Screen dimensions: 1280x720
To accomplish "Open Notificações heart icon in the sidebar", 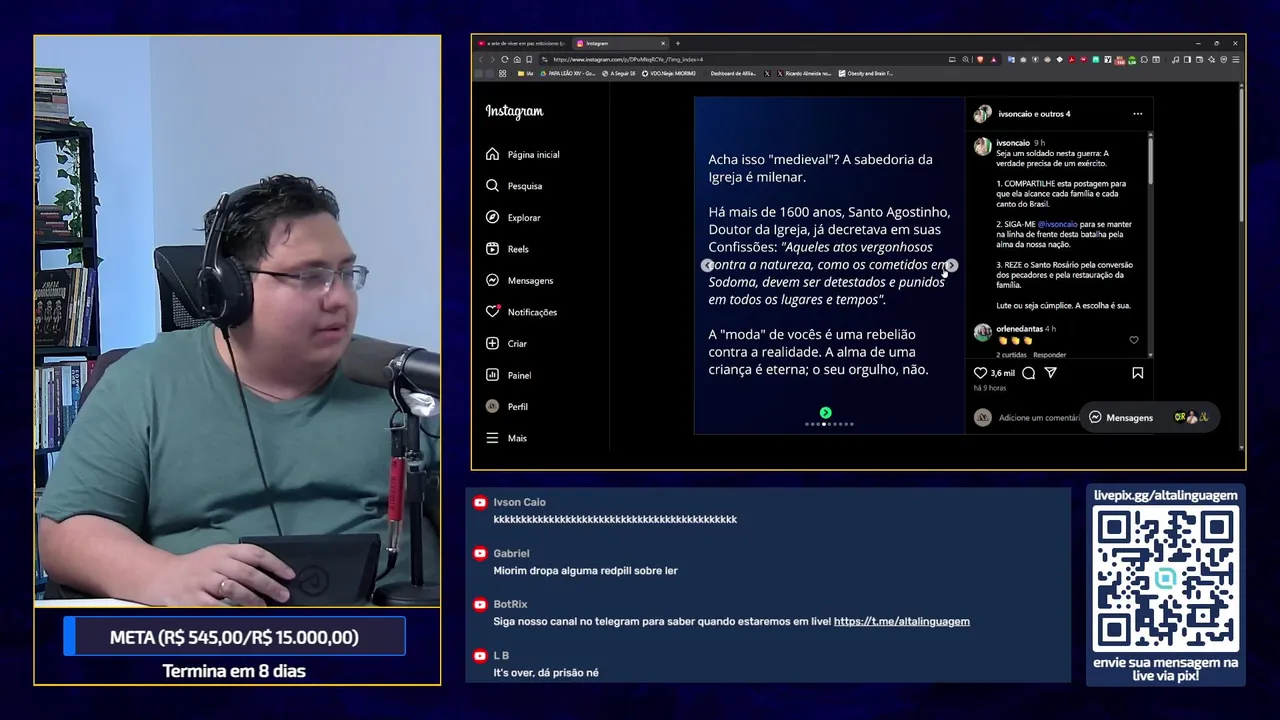I will [492, 311].
